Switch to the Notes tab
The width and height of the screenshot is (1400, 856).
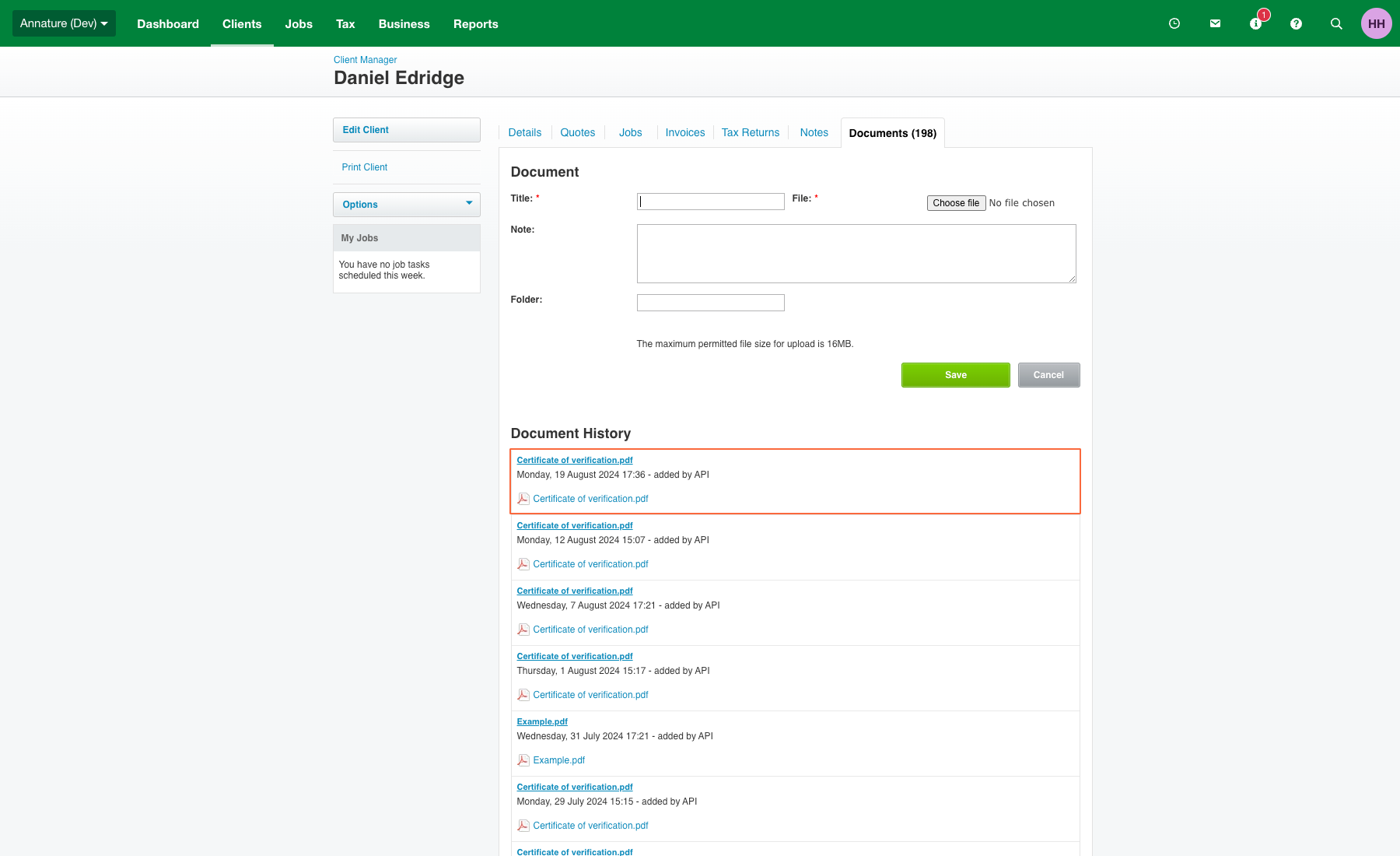coord(814,132)
